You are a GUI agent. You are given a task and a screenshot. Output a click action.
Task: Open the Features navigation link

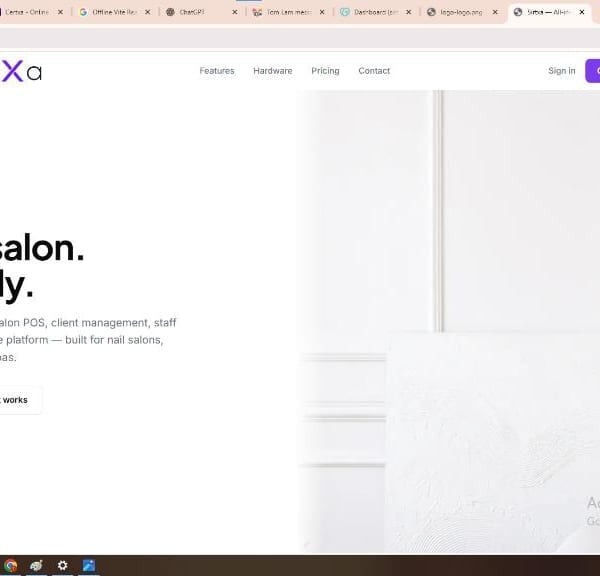point(217,71)
